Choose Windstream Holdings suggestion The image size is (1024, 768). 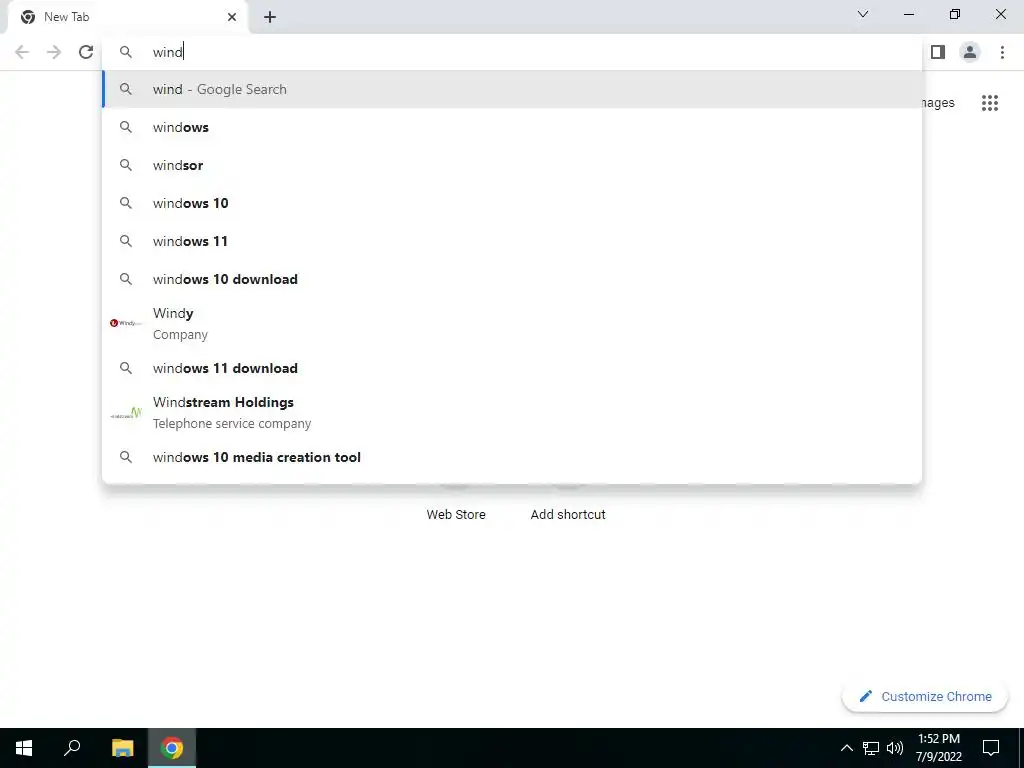click(x=512, y=413)
